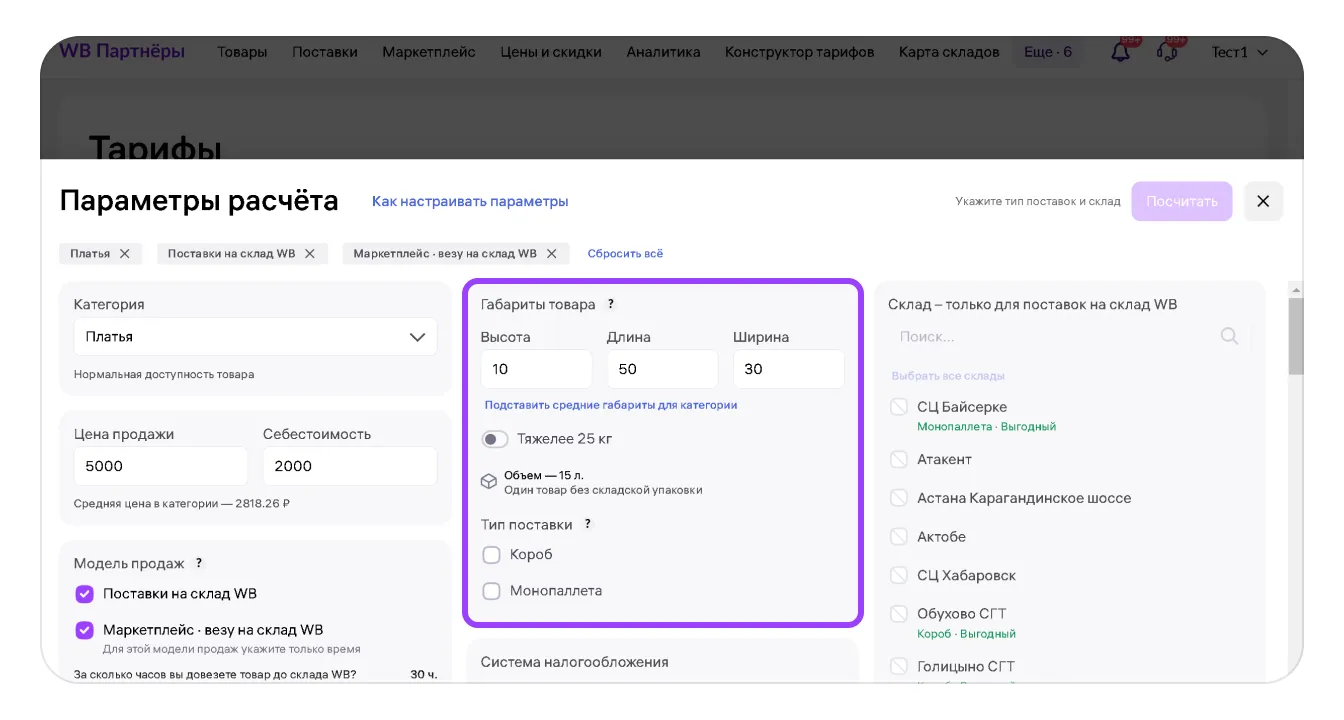Open Конструктор тарифов section

[800, 52]
